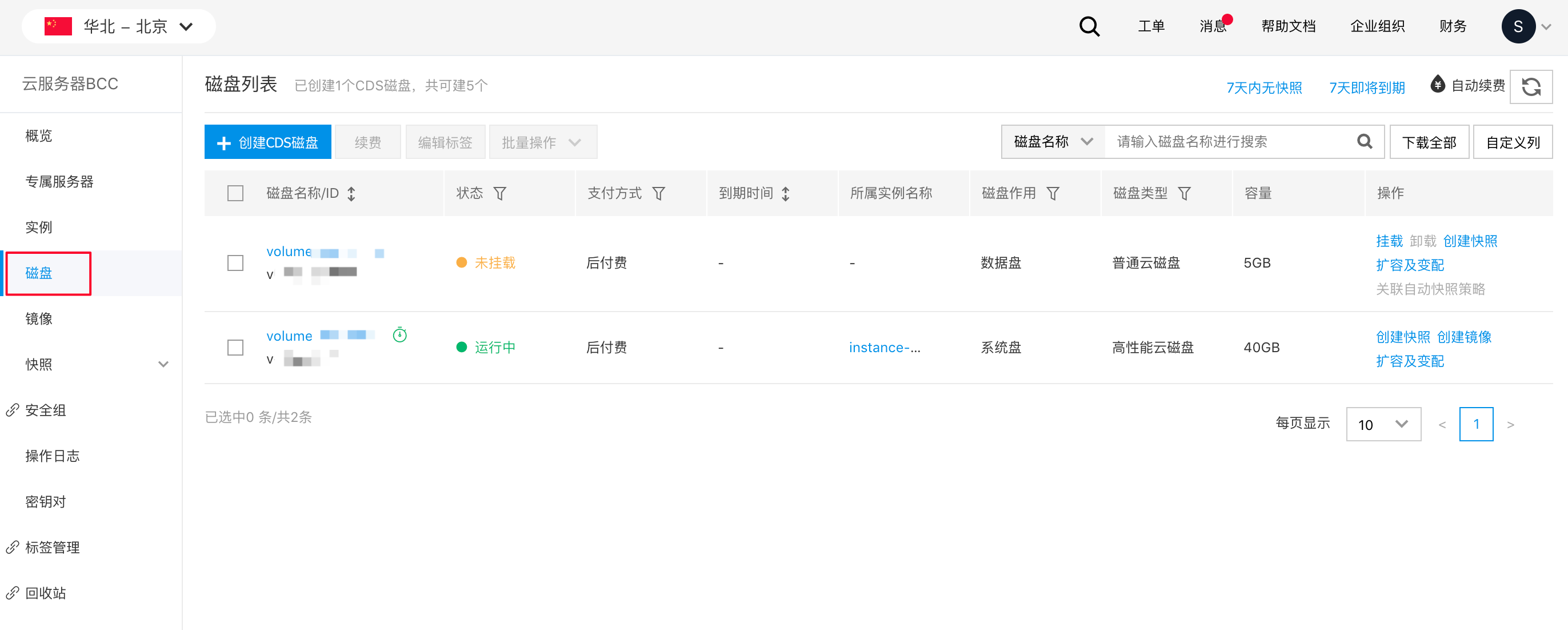Open 专属服务器 in the sidebar
The height and width of the screenshot is (630, 1568).
point(59,181)
